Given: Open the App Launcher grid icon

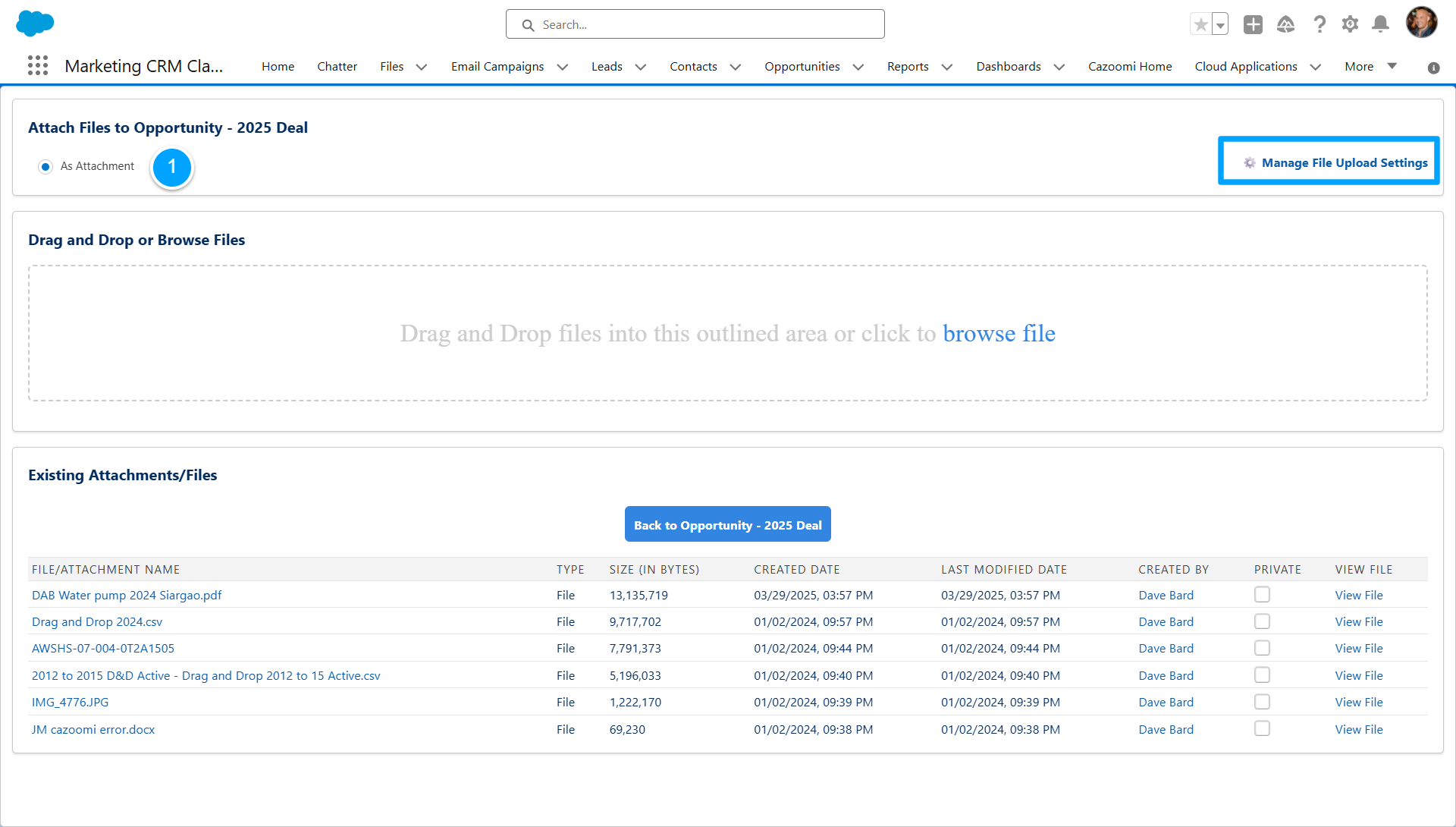Looking at the screenshot, I should (38, 66).
